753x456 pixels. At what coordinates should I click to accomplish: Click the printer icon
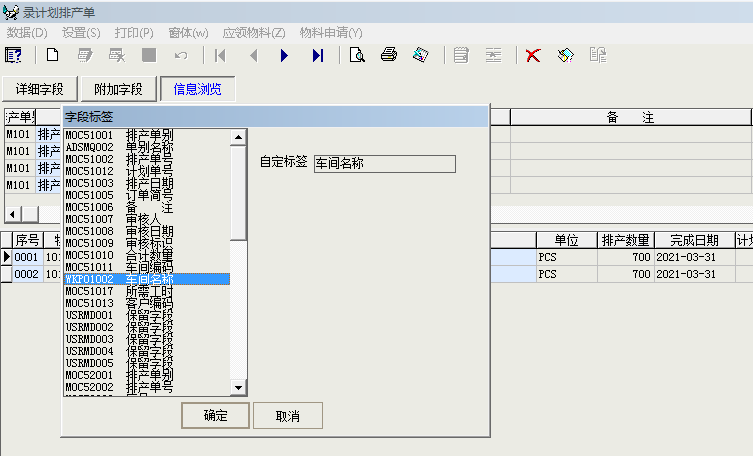click(x=389, y=55)
